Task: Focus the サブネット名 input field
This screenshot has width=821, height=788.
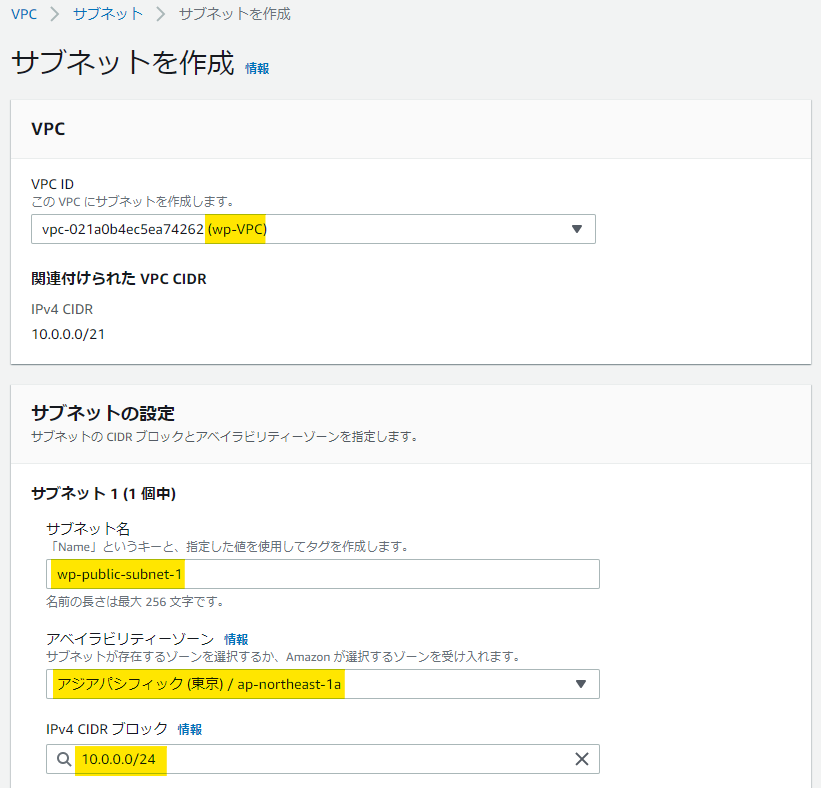Action: [x=323, y=574]
